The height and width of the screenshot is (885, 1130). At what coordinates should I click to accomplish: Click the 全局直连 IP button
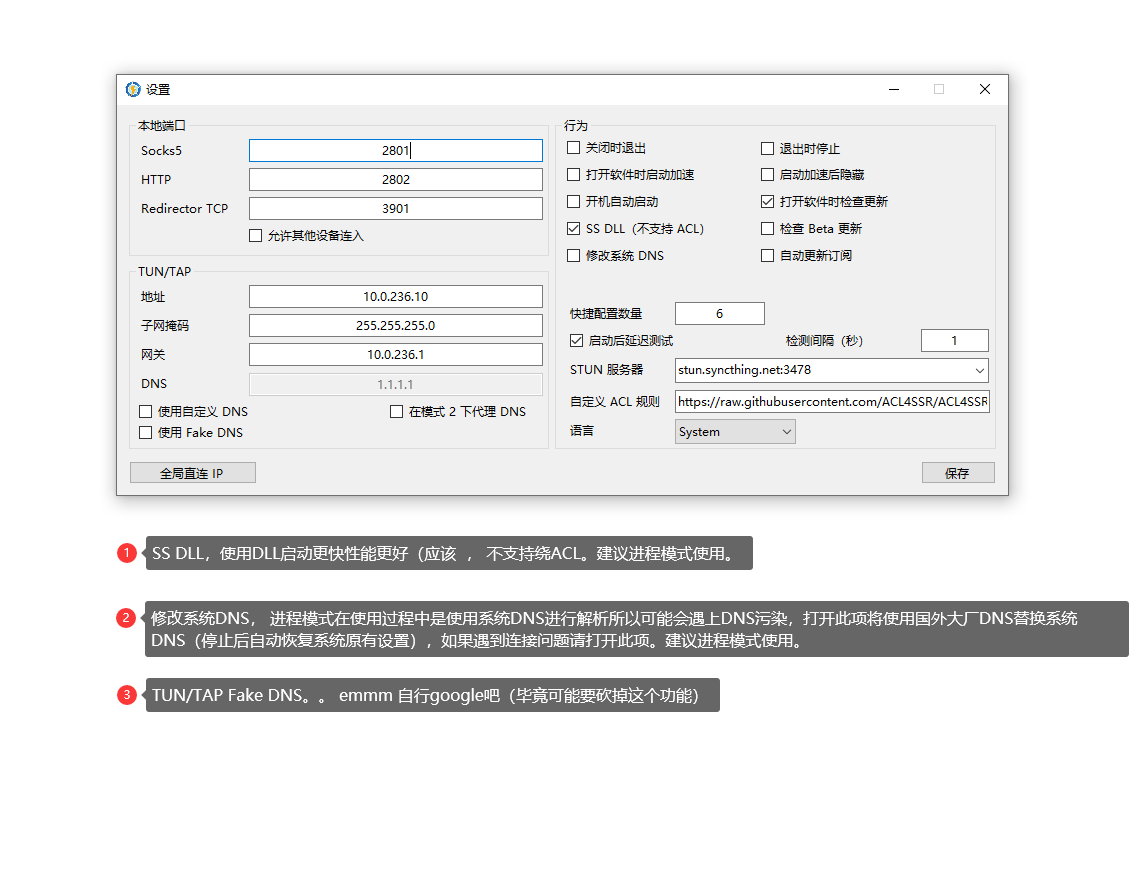click(x=193, y=473)
